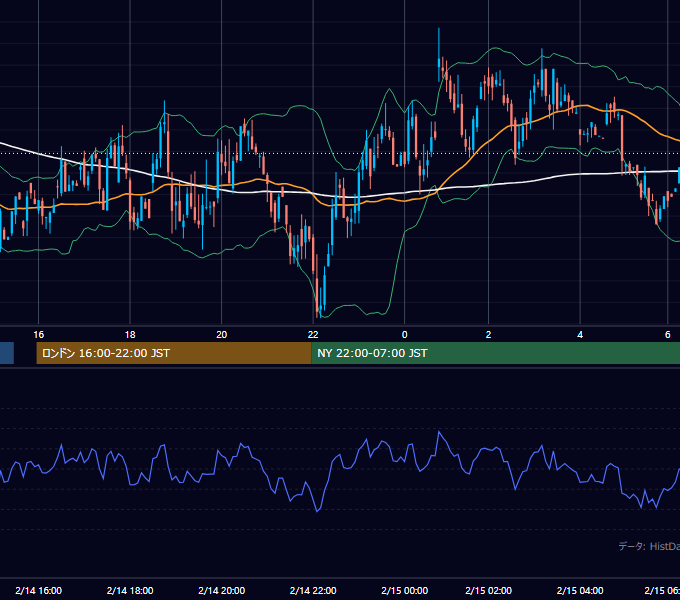
Task: Click the ロンドン 16:00-22:00 JST session bar
Action: [x=174, y=353]
